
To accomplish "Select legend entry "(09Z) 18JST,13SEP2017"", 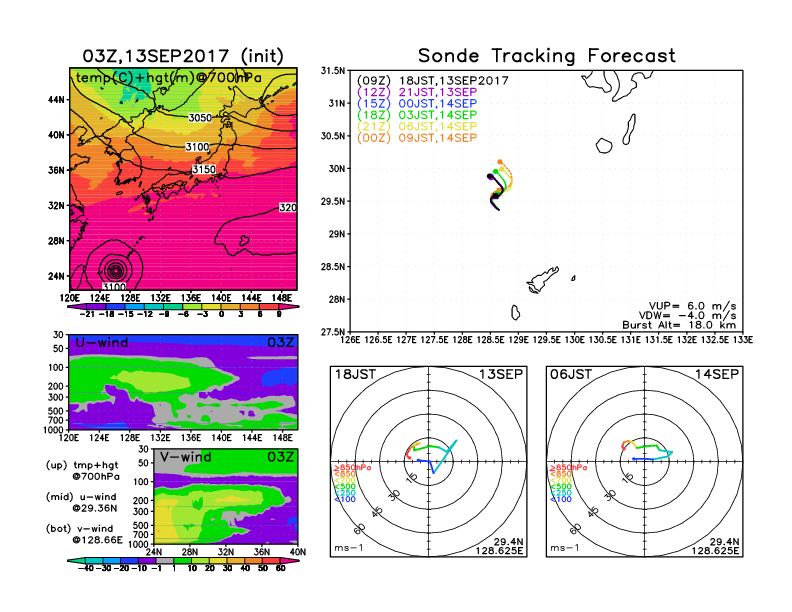I will pyautogui.click(x=432, y=80).
